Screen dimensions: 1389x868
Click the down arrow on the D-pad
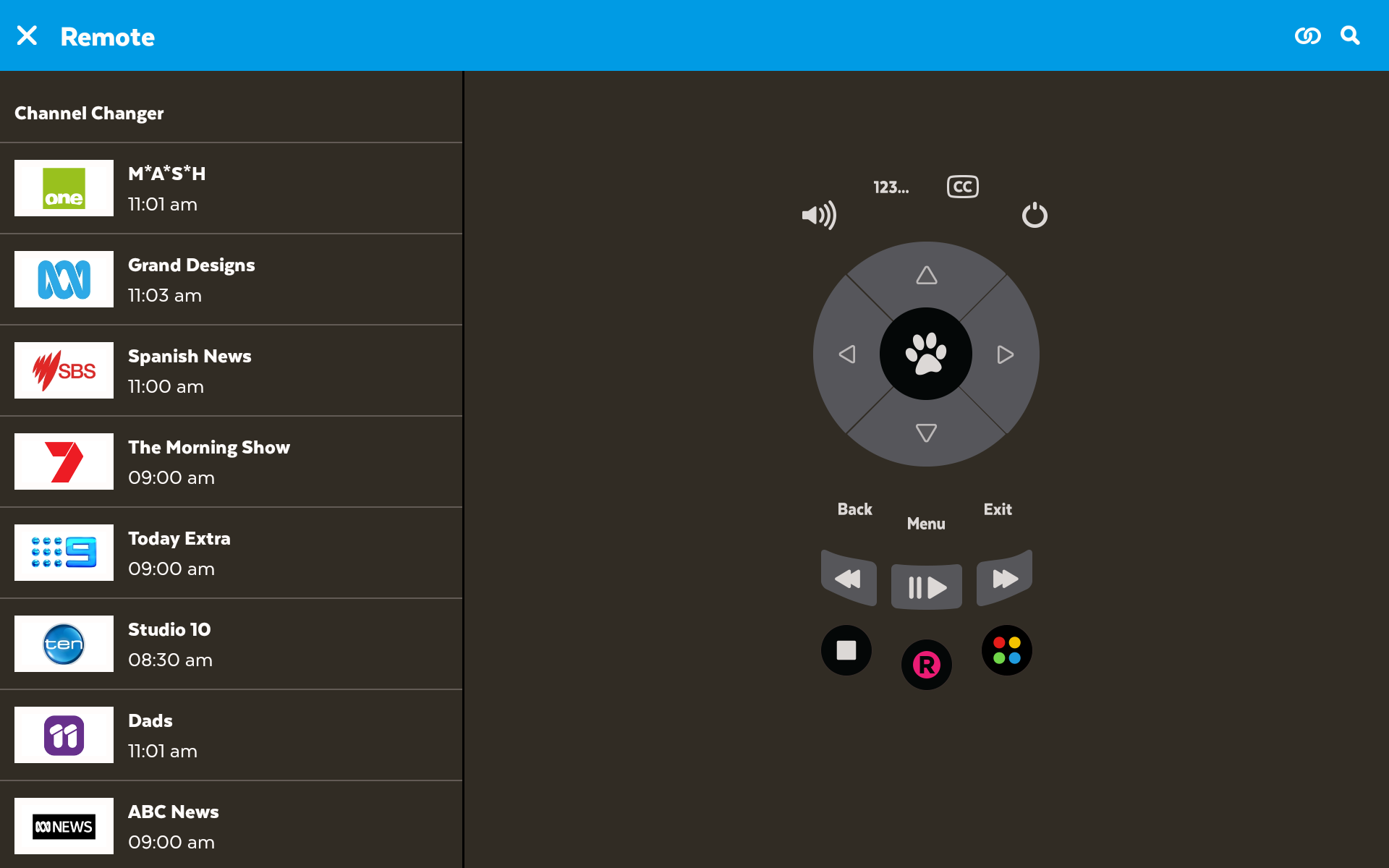(927, 433)
